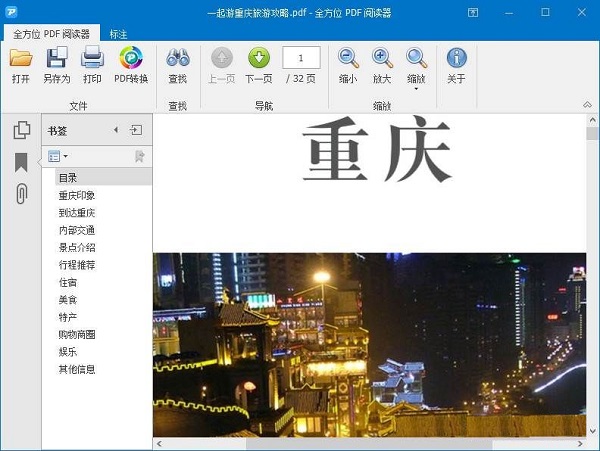Open the 关于 (About) info dialog

(456, 58)
